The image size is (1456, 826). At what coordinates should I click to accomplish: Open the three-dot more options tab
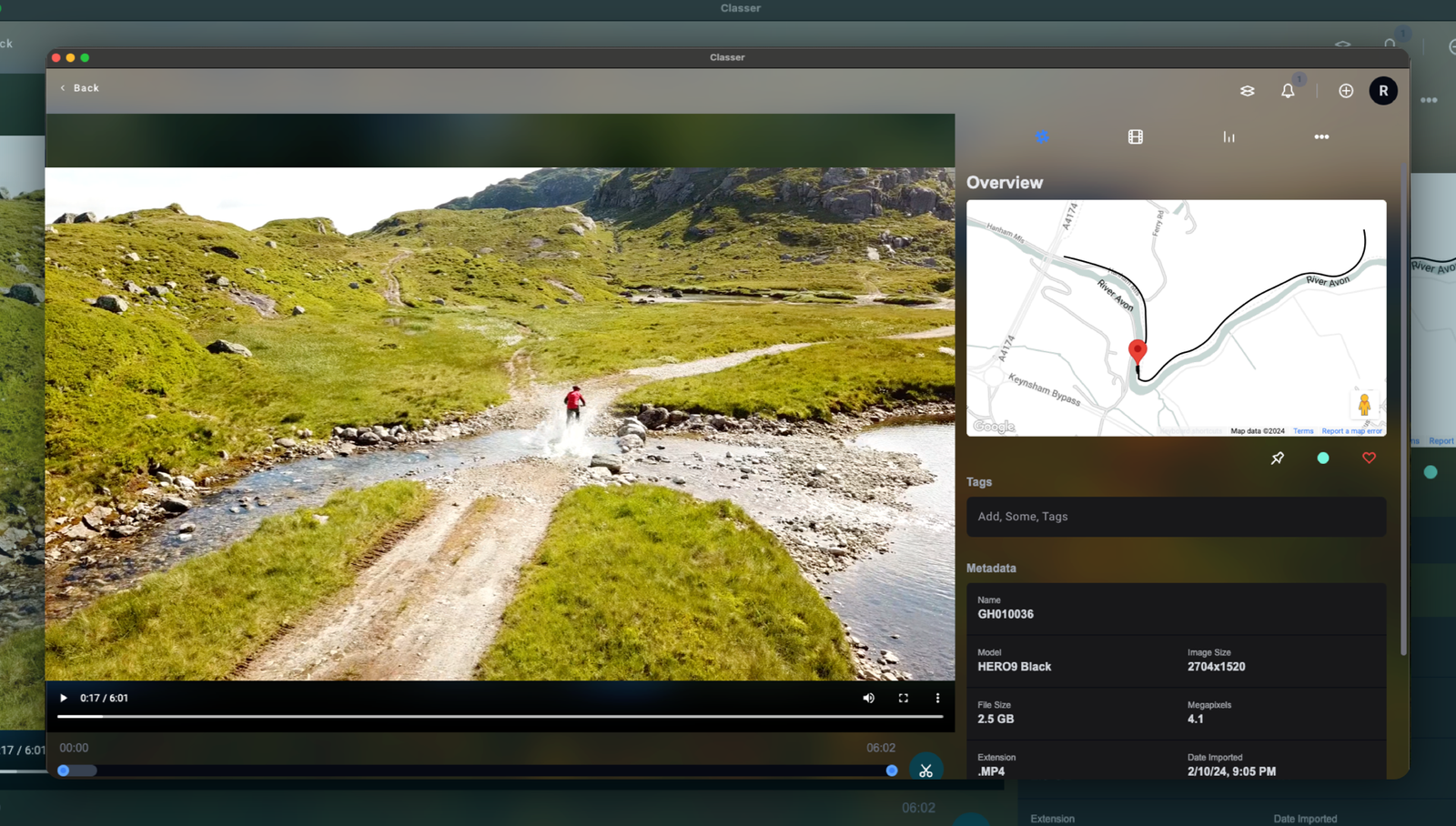[1321, 137]
